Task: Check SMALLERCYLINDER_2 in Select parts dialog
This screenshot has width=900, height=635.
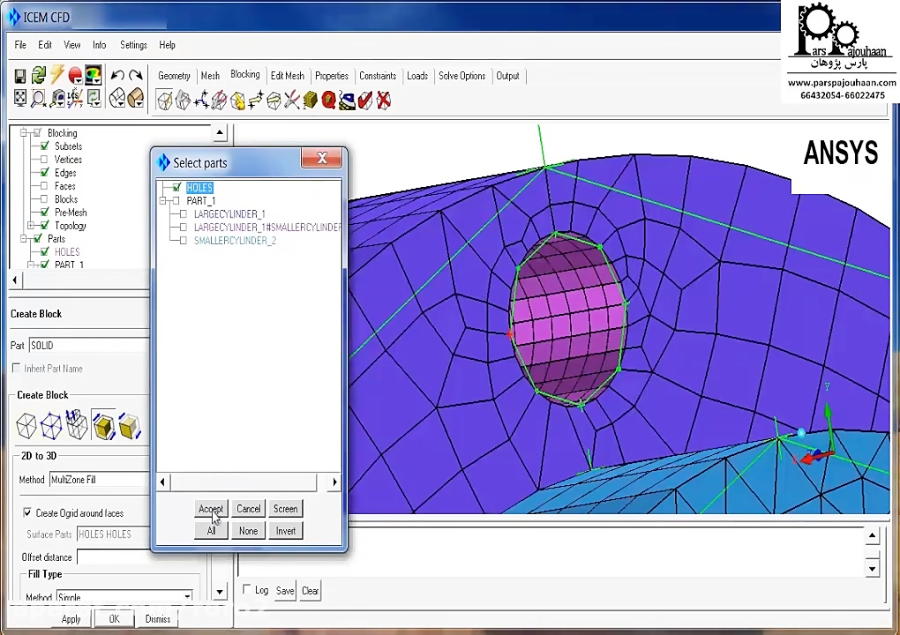Action: 183,241
